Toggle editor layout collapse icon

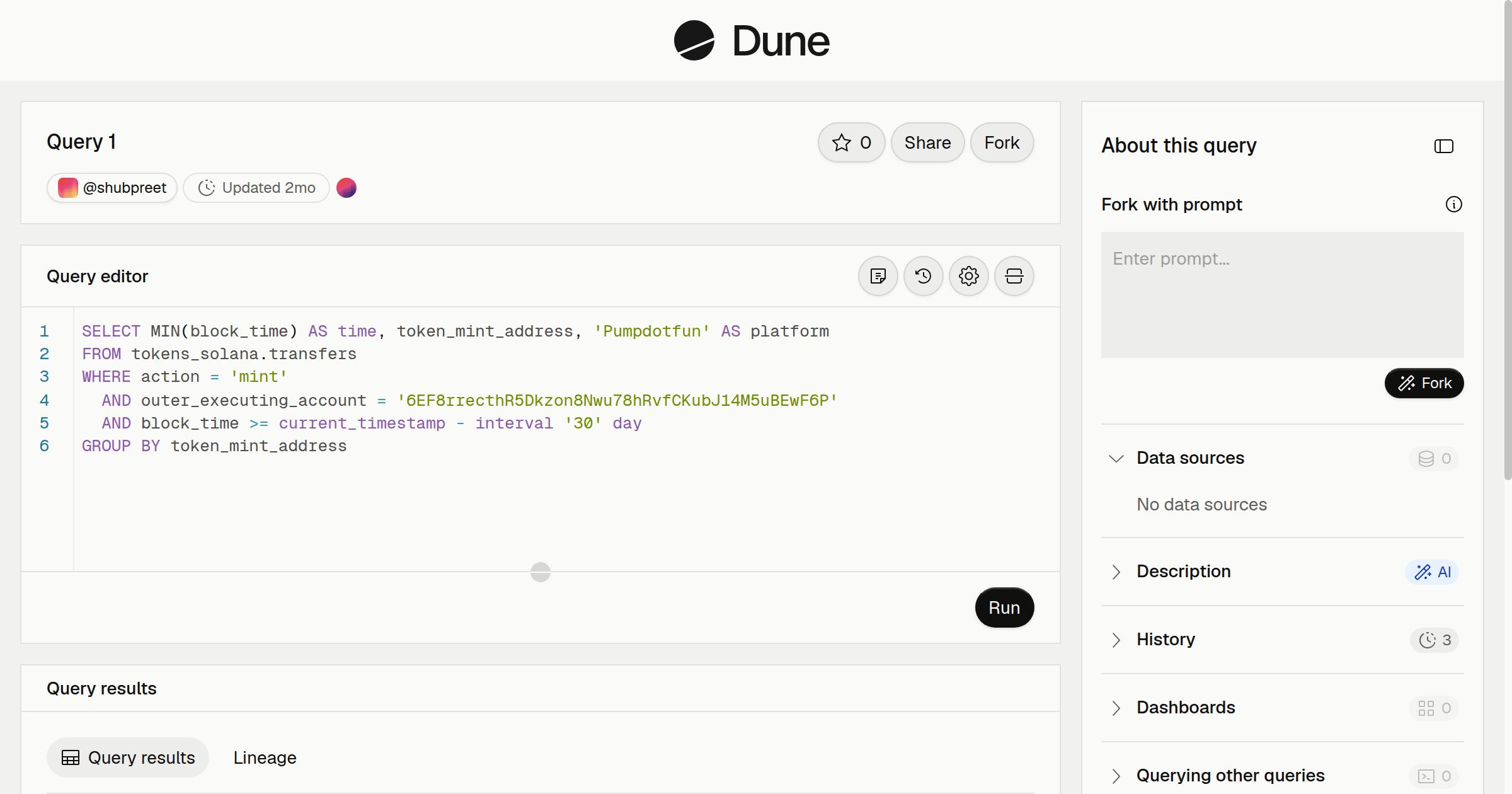1014,276
